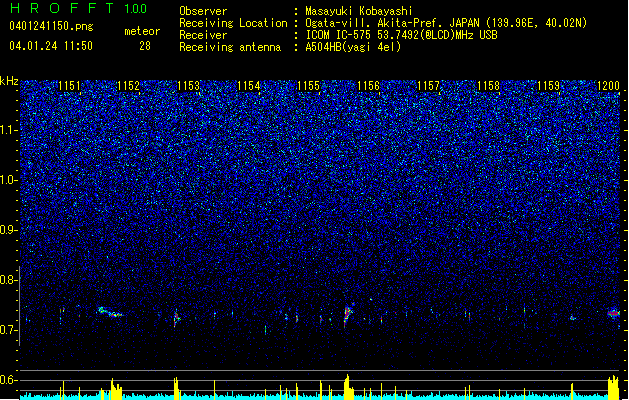Click the 1154 time marker
Viewport: 629px width, 400px height.
click(x=248, y=86)
